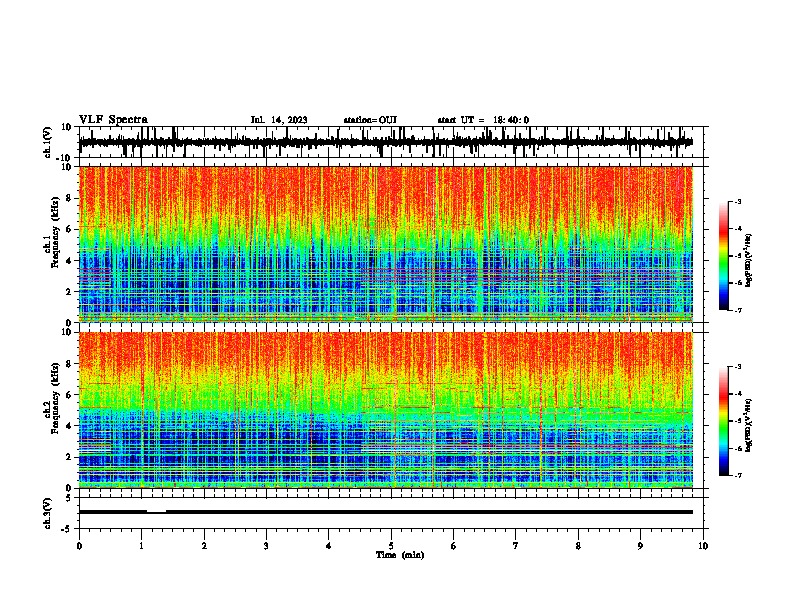Image resolution: width=792 pixels, height=612 pixels.
Task: Click time axis tick label '10'
Action: [x=703, y=546]
